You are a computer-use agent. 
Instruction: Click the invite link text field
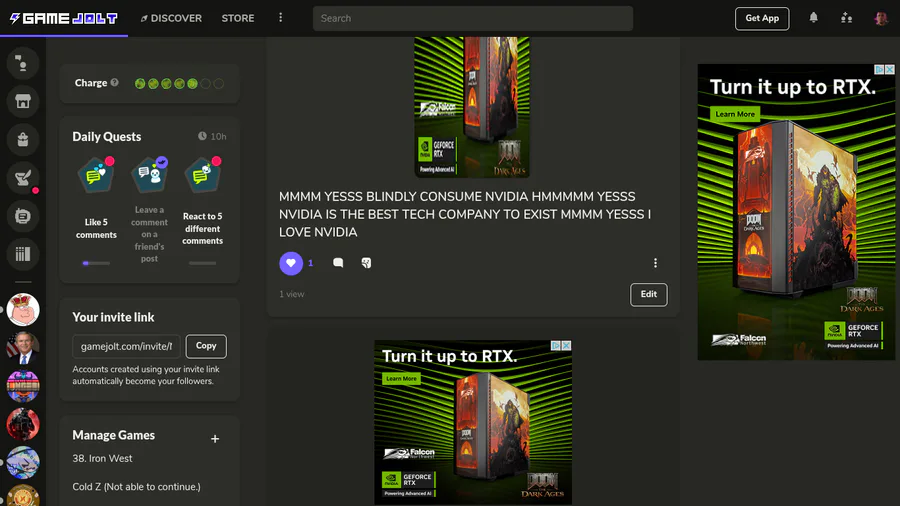point(126,347)
